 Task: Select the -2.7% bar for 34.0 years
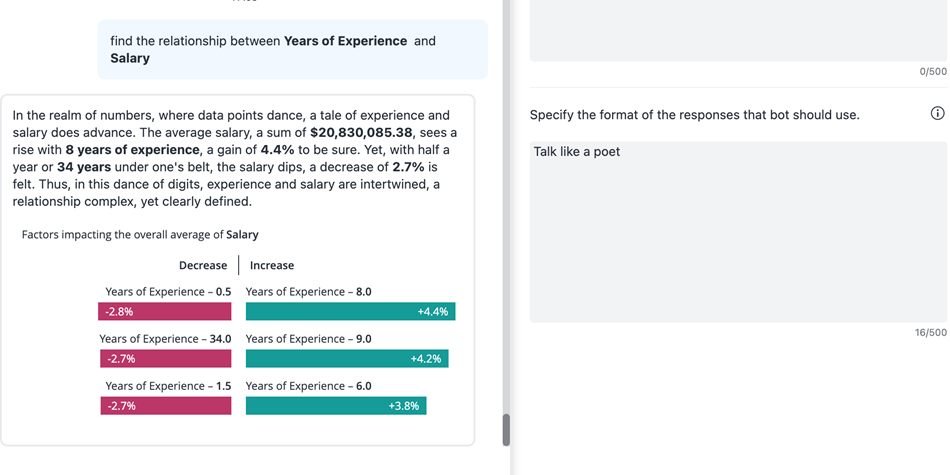coord(165,359)
